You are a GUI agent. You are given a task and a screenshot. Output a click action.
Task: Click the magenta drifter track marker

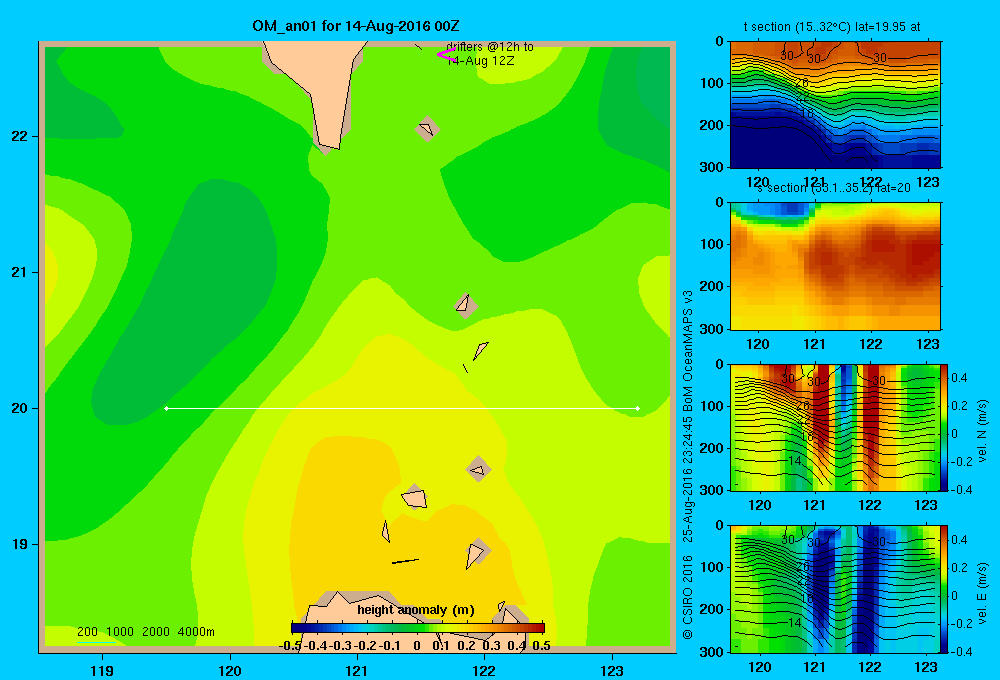[x=445, y=55]
